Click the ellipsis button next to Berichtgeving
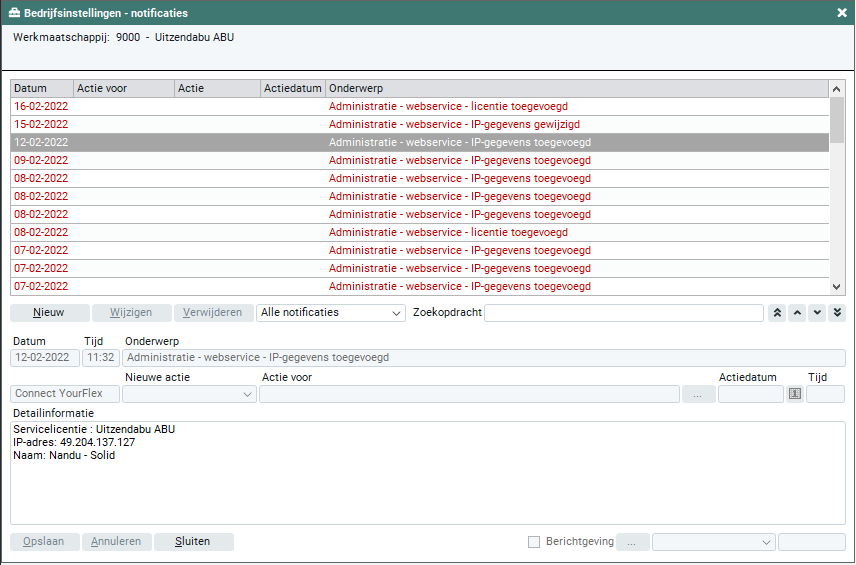The height and width of the screenshot is (565, 856). (632, 542)
